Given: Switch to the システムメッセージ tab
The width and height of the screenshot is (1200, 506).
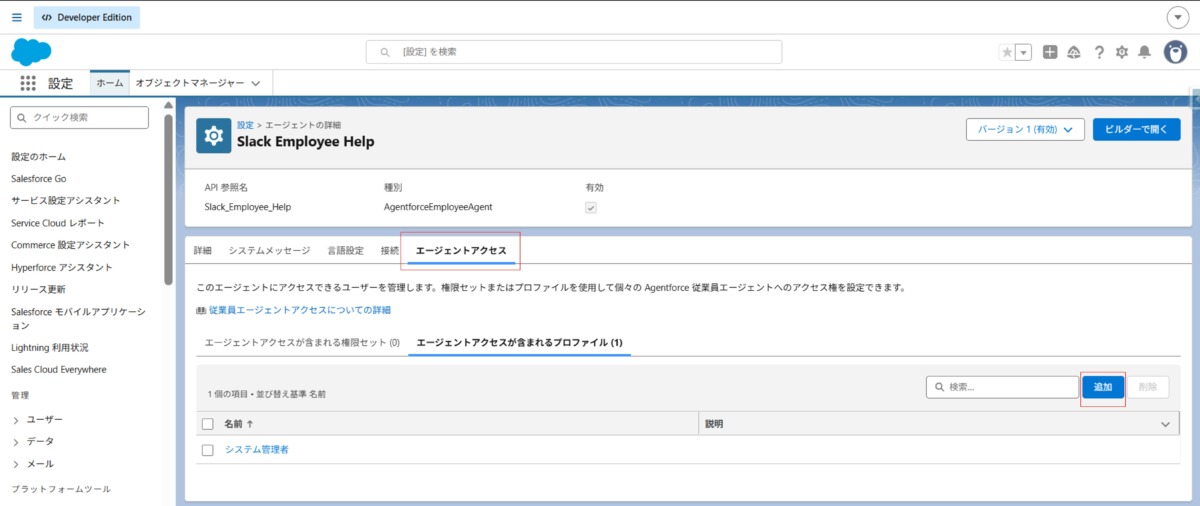Looking at the screenshot, I should click(x=269, y=250).
